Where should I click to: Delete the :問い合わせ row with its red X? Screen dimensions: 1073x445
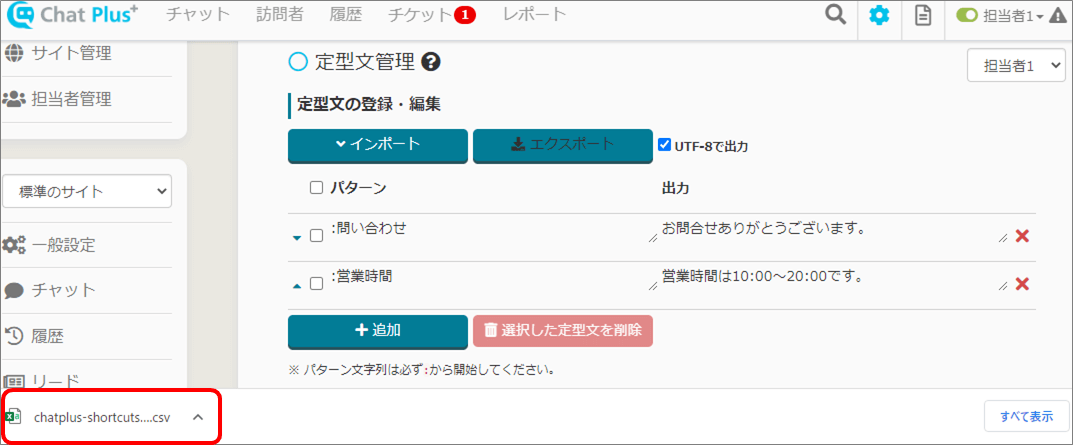coord(1022,236)
